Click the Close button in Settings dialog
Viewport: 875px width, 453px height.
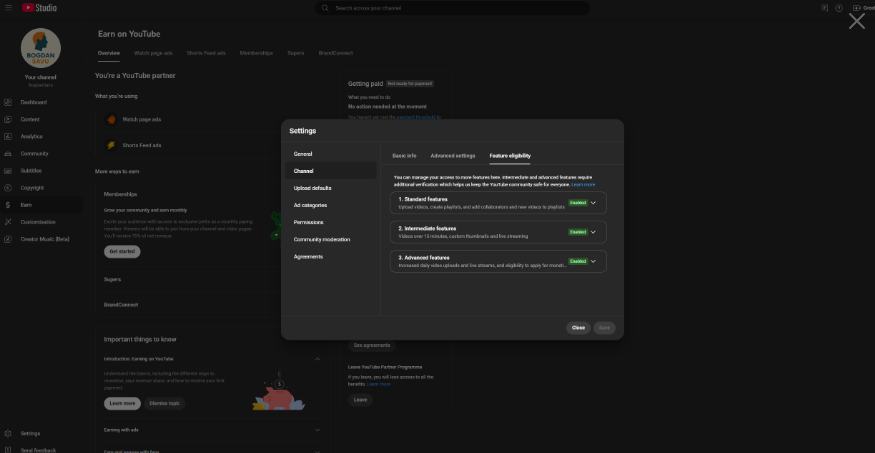(x=578, y=327)
